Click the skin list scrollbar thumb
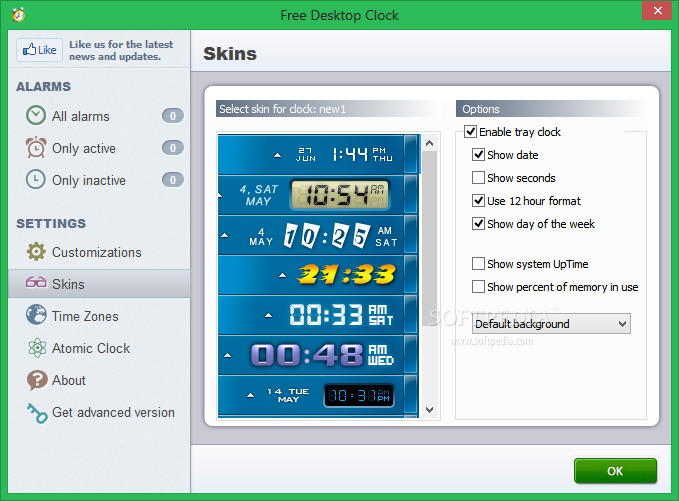The width and height of the screenshot is (679, 501). pyautogui.click(x=430, y=238)
